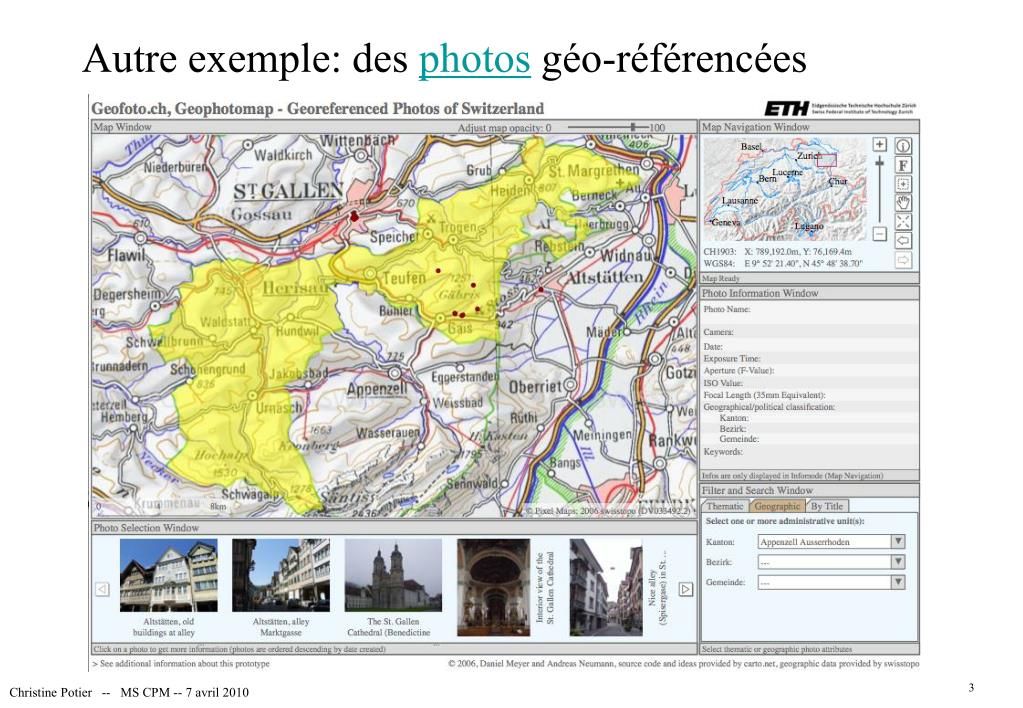This screenshot has height=708, width=1023.
Task: Click the vertical zoom level slider handle
Action: point(879,162)
